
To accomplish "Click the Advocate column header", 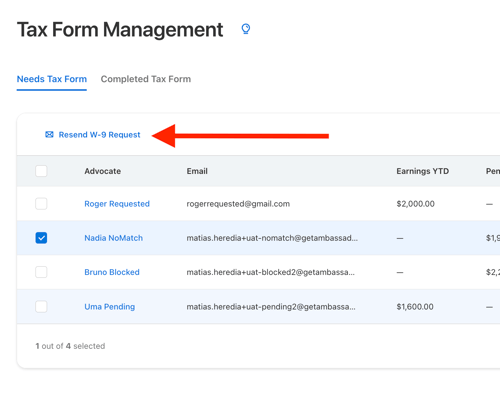I will click(103, 171).
